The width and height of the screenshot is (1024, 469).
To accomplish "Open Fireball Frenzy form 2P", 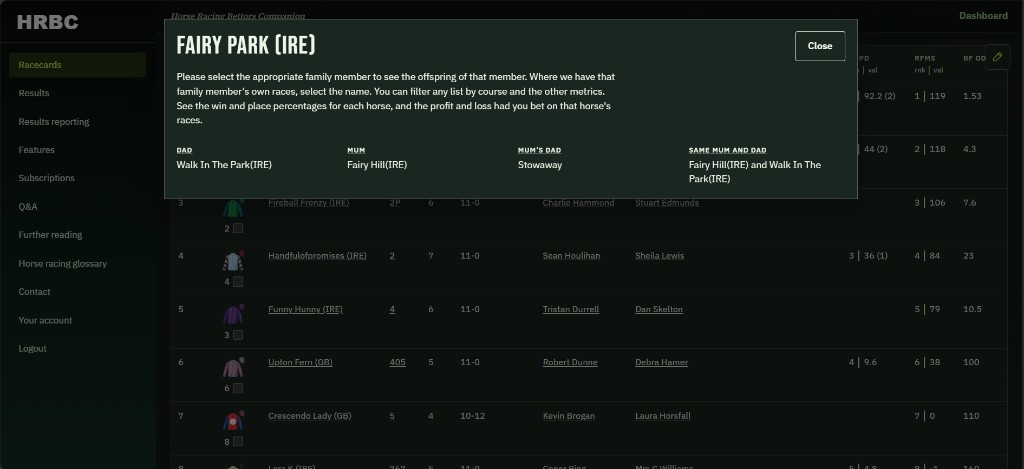I will [x=394, y=202].
